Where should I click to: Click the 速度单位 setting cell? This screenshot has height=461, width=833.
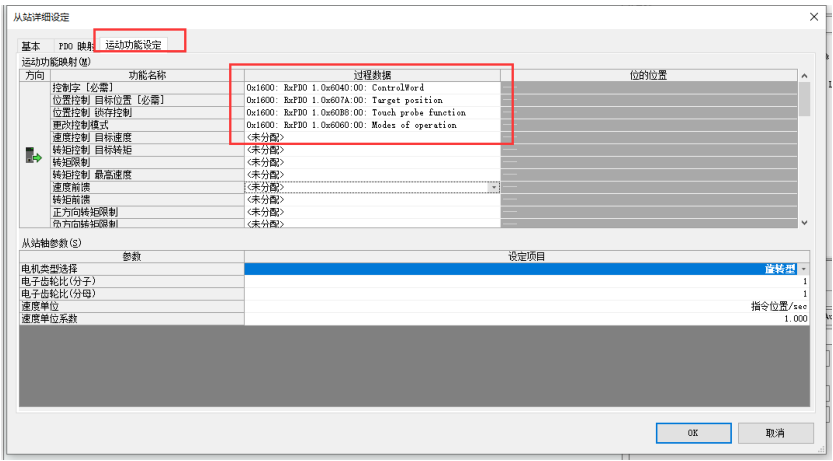point(526,306)
